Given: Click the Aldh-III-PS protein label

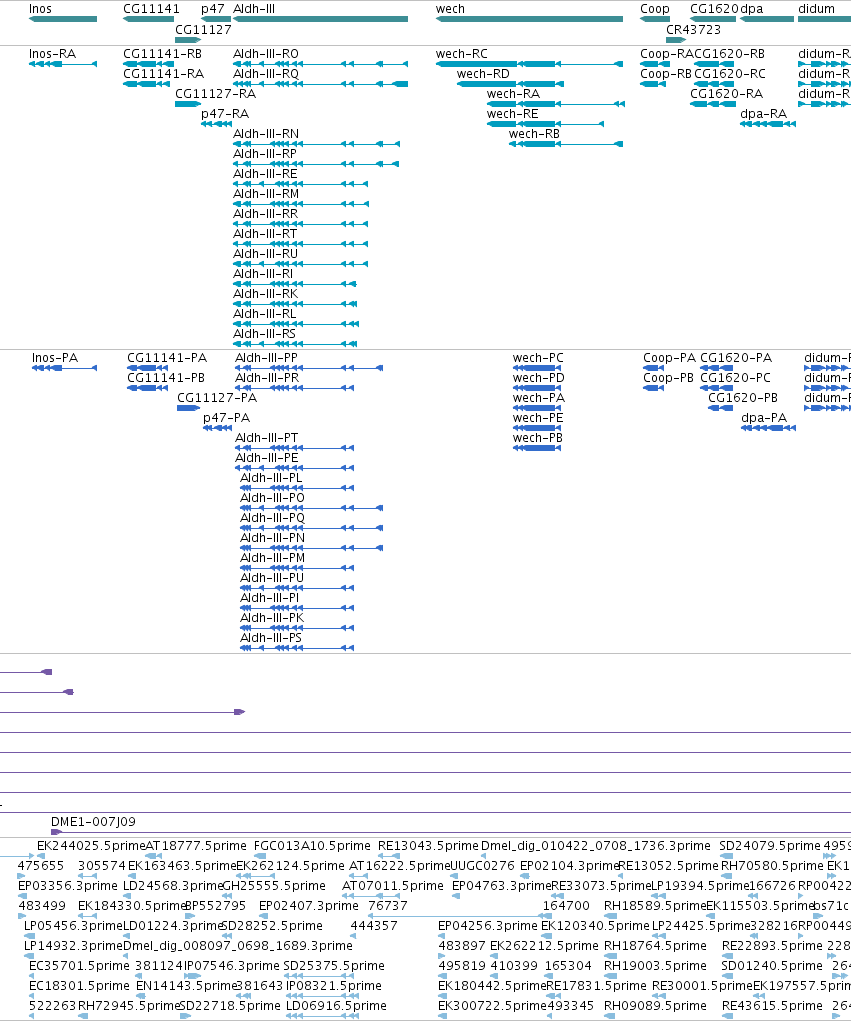Looking at the screenshot, I should coord(271,637).
